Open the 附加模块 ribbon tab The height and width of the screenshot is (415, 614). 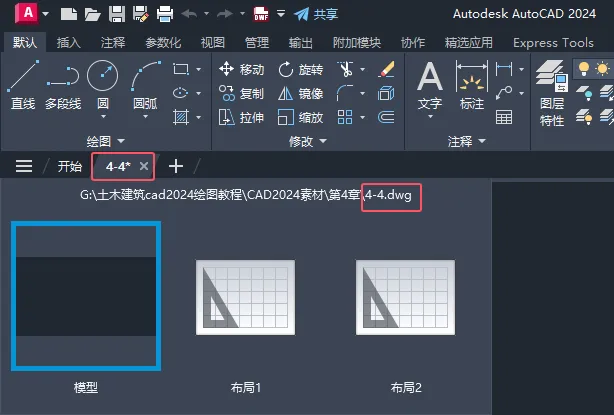(x=357, y=42)
